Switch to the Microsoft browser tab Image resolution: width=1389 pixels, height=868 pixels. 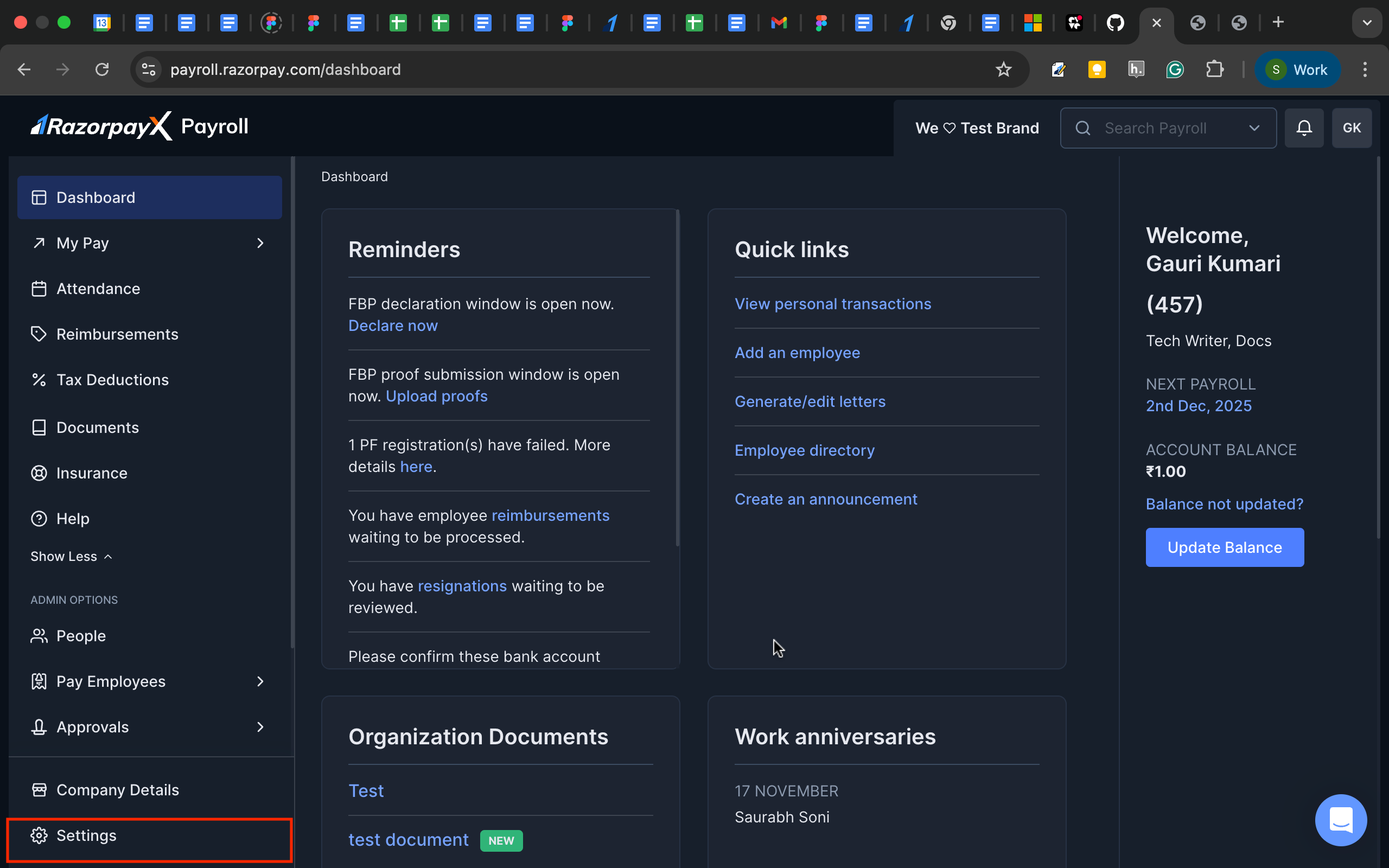click(1033, 23)
